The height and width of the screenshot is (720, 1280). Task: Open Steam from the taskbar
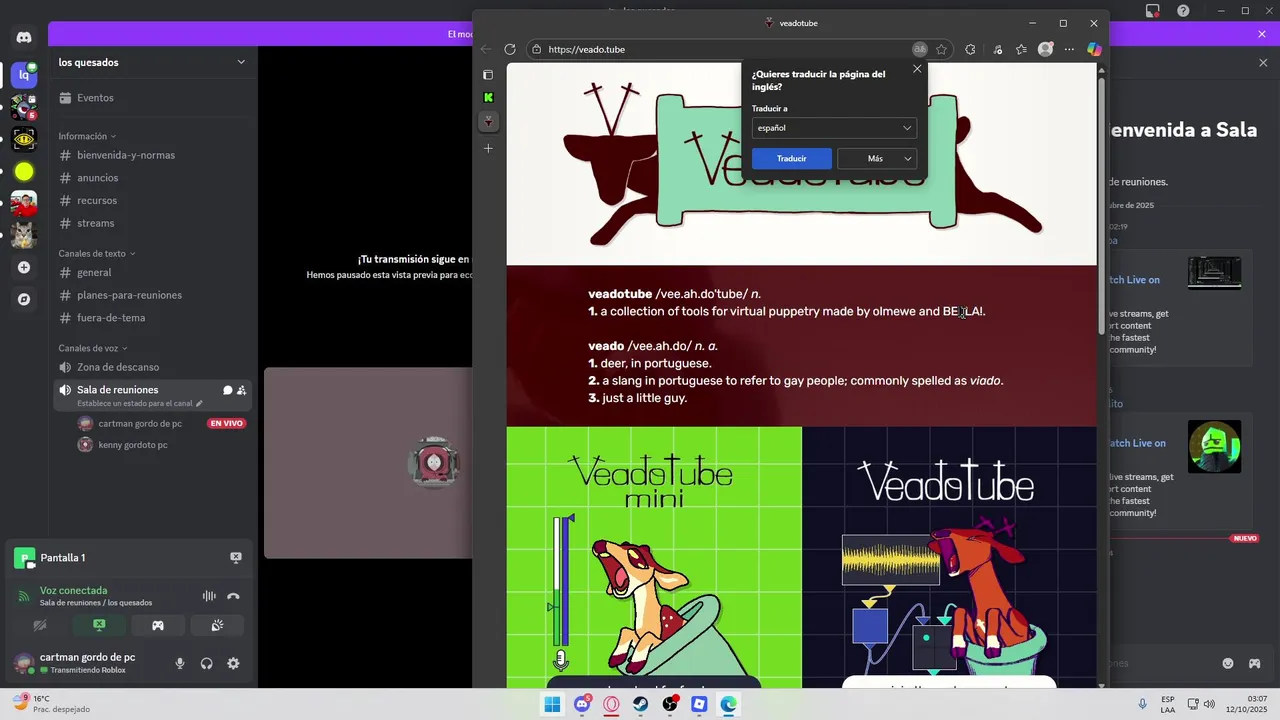coord(640,704)
